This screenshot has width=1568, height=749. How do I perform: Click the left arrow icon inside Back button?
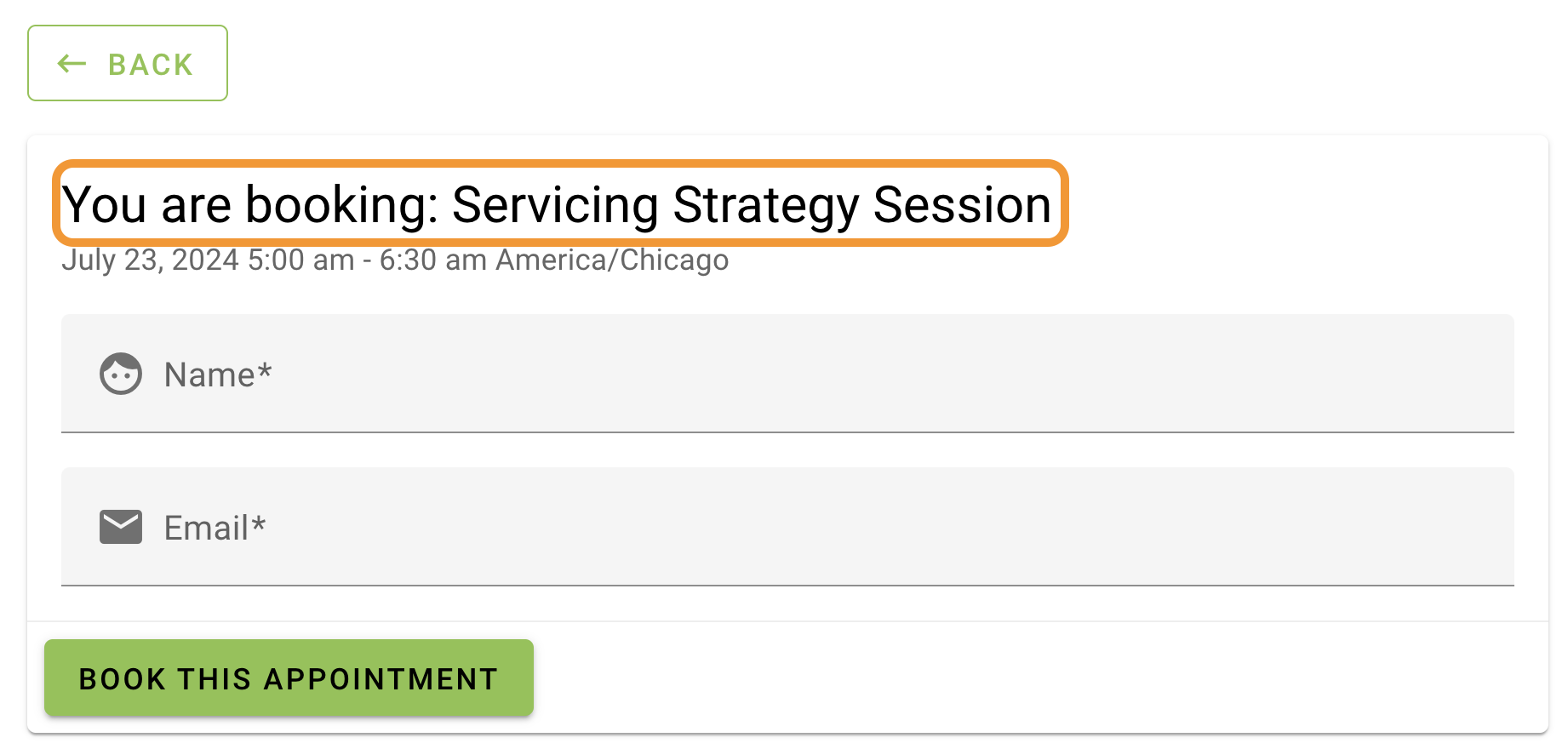[x=72, y=63]
